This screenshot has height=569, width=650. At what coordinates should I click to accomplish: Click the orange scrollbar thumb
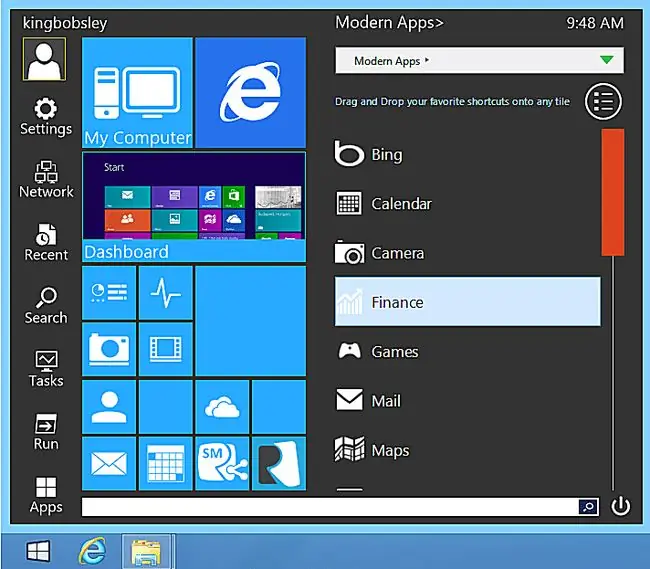[613, 192]
